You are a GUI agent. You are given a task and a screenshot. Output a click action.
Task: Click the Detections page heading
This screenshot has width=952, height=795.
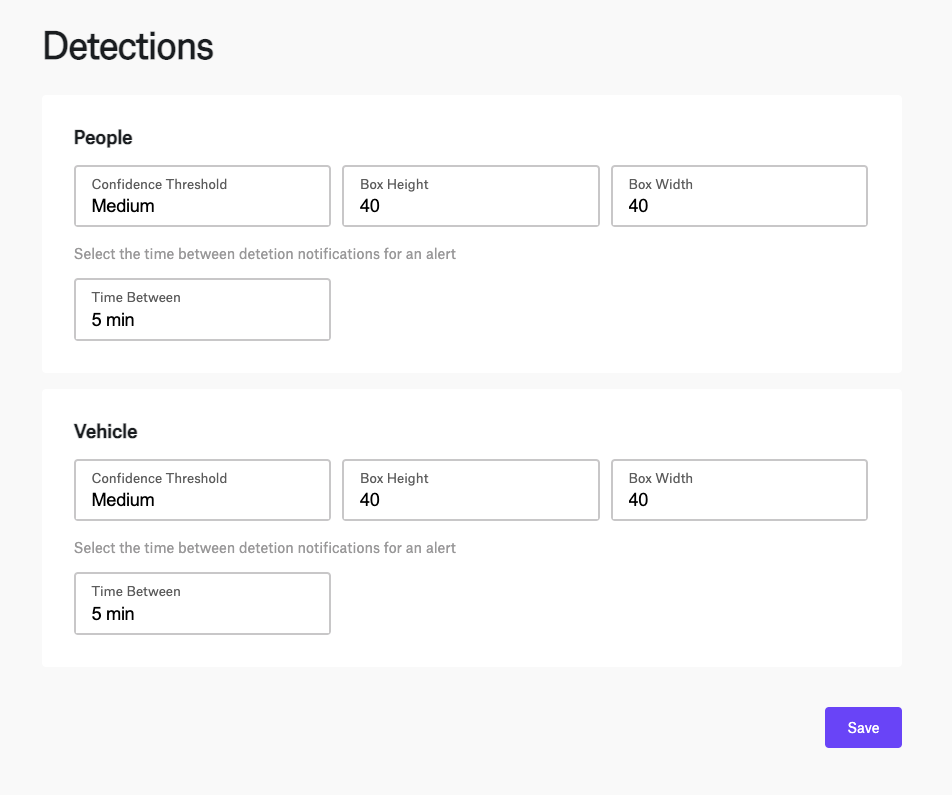point(128,46)
